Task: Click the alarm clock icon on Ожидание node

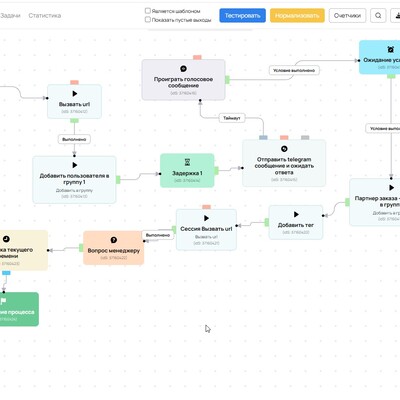Action: 391,50
